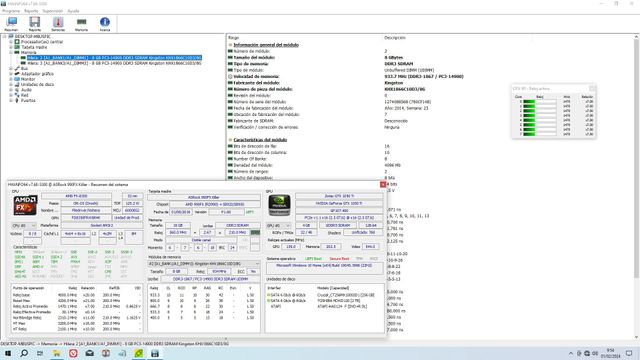Collapse the Memoria tree node
The width and height of the screenshot is (640, 360).
coord(11,53)
